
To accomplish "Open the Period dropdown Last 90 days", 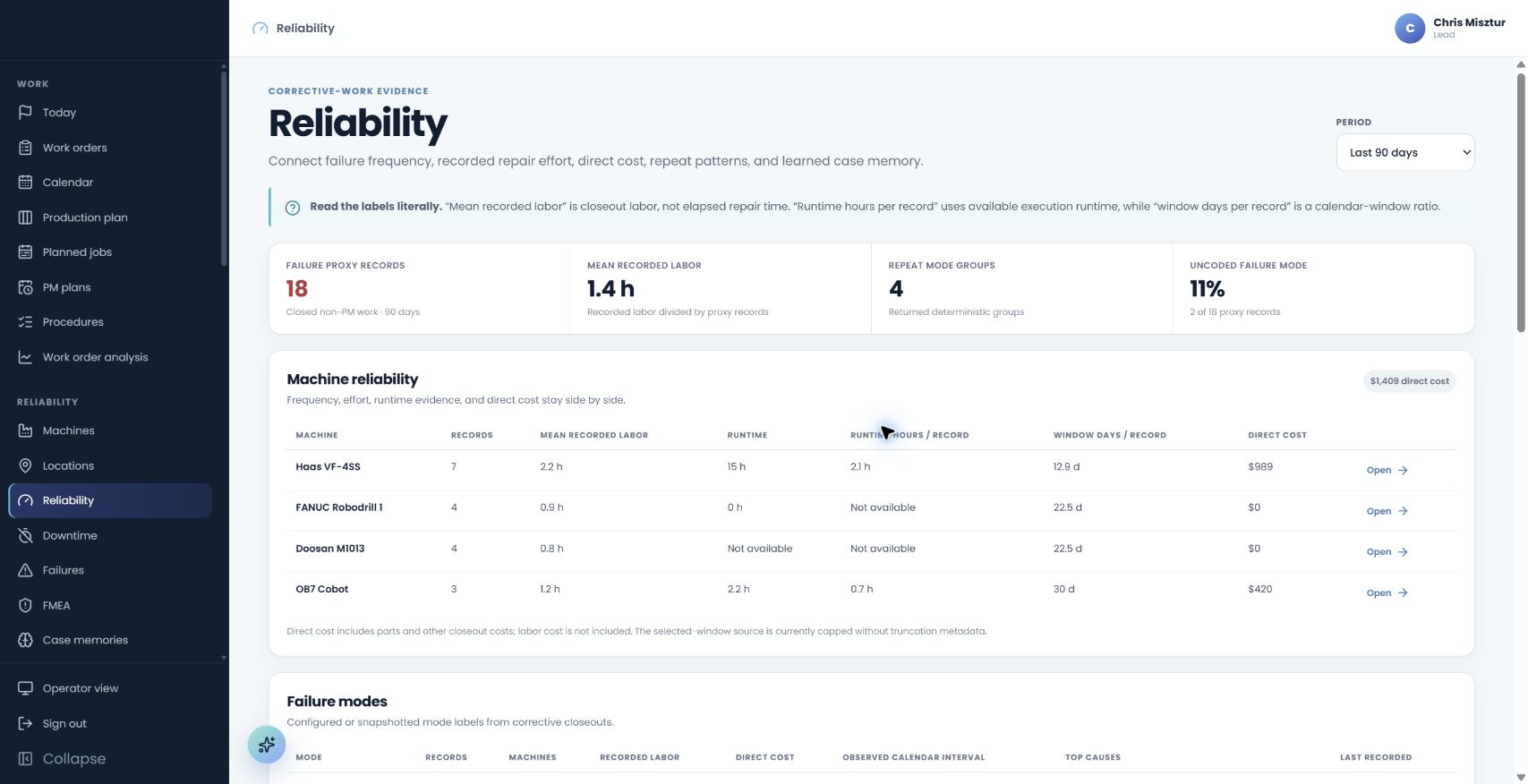I will tap(1404, 152).
